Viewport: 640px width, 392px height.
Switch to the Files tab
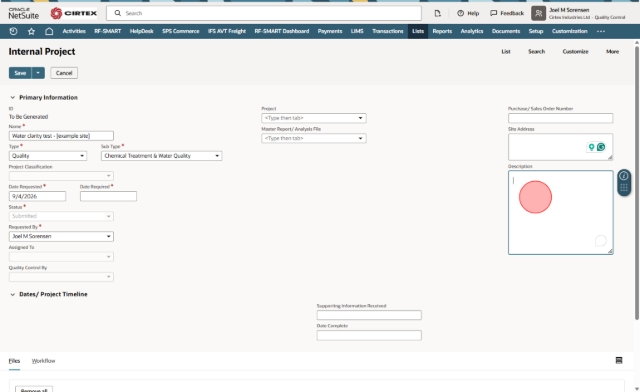(14, 361)
